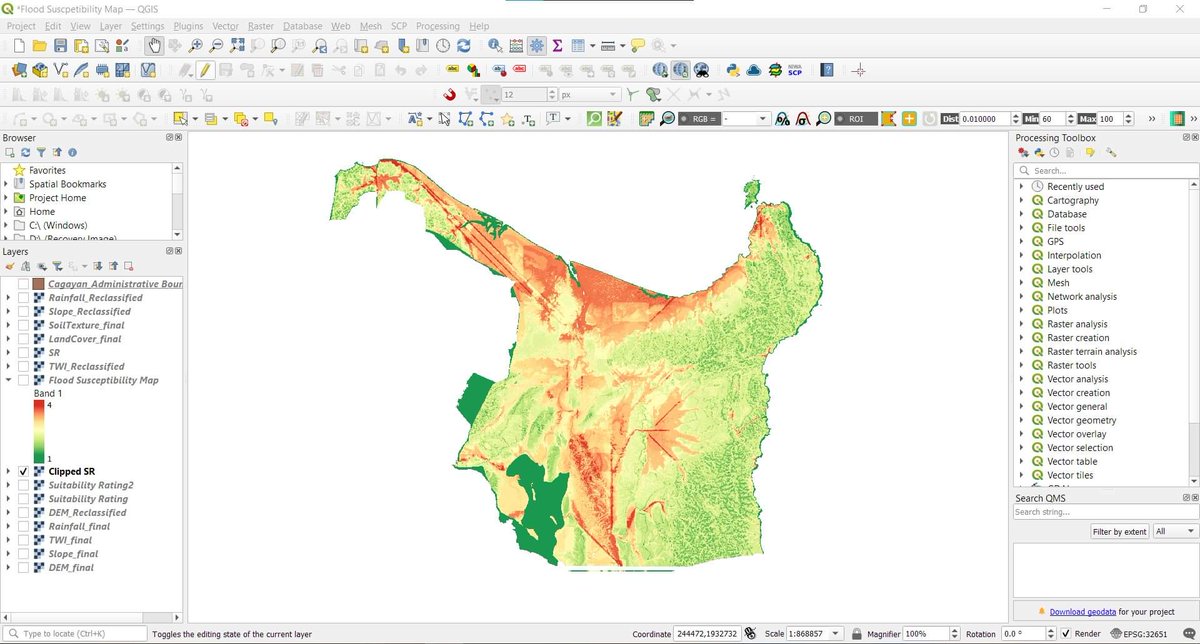Open the Statistical Summary sigma icon
Viewport: 1200px width, 644px height.
(x=557, y=46)
